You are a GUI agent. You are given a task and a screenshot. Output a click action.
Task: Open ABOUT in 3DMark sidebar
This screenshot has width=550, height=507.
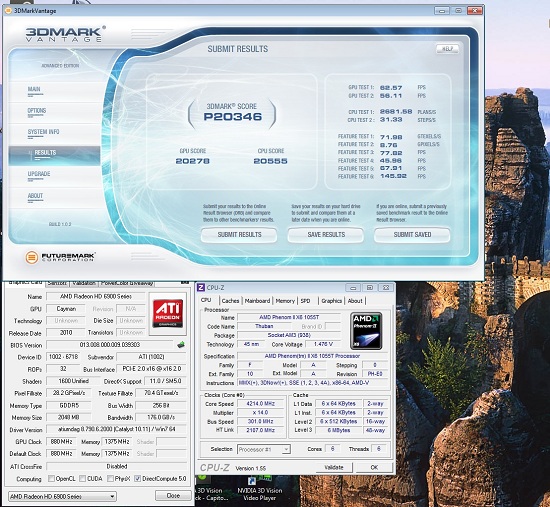[35, 196]
